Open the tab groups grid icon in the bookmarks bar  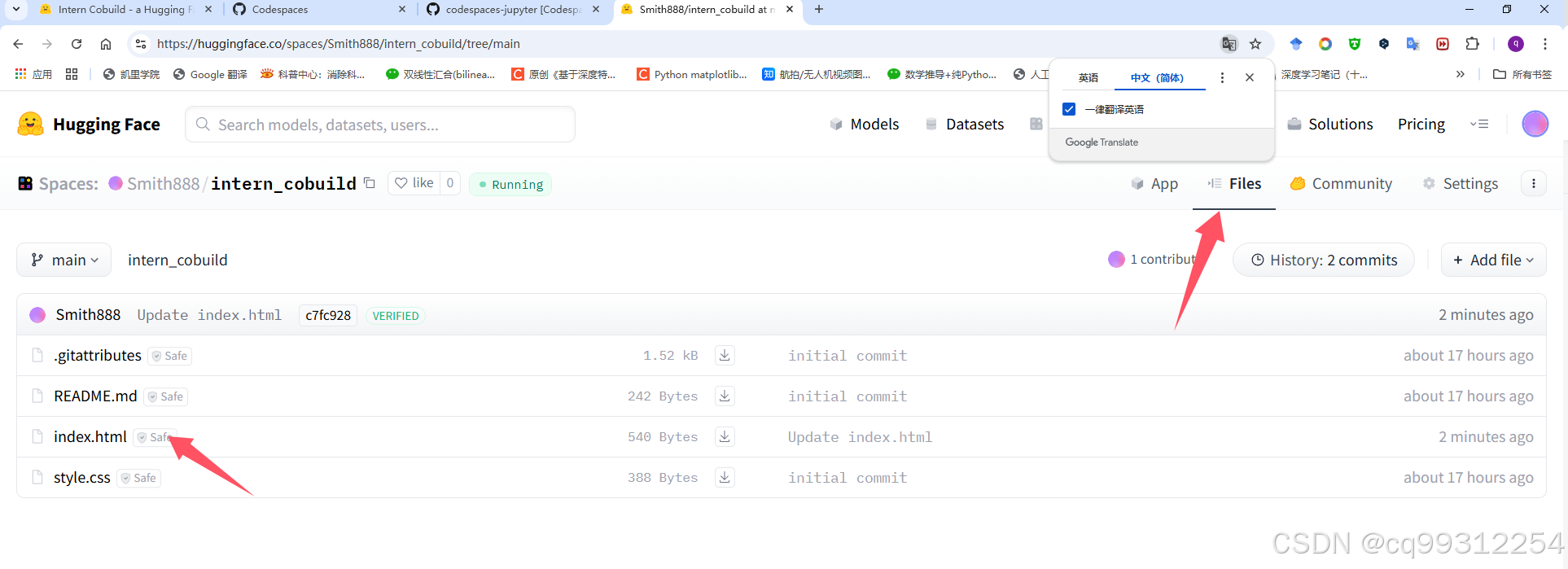click(x=72, y=74)
